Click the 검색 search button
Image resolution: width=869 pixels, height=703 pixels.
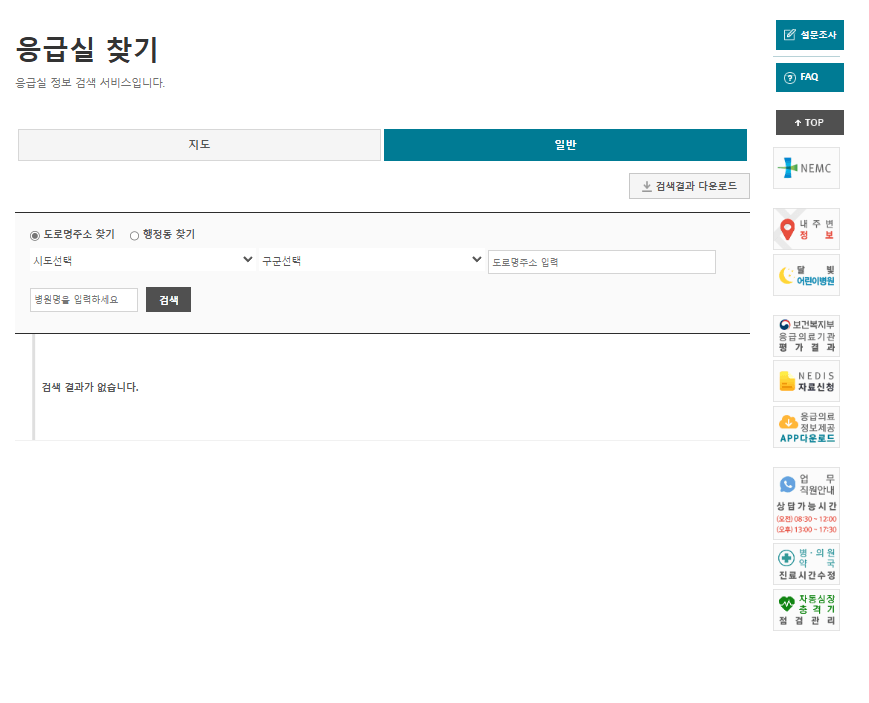pyautogui.click(x=168, y=299)
